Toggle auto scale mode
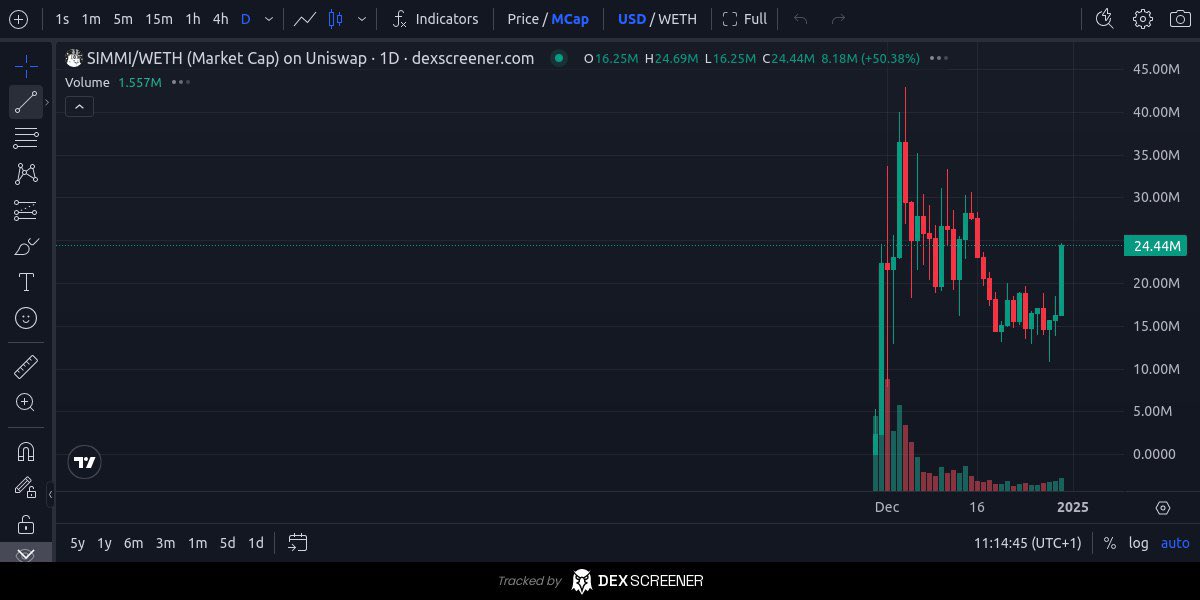 click(x=1175, y=543)
